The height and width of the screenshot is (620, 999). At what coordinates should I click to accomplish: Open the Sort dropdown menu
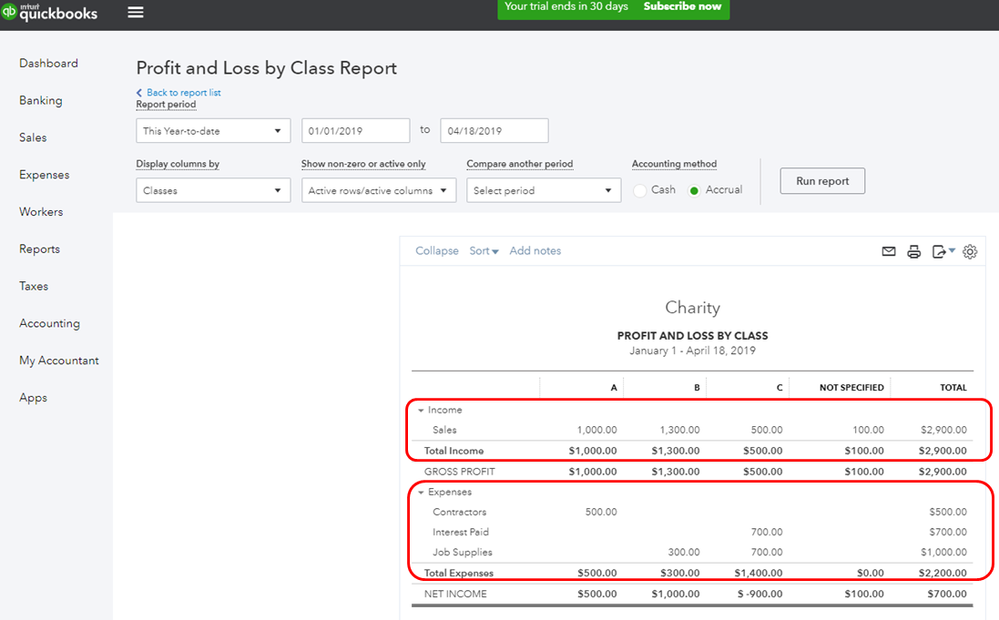[x=484, y=251]
